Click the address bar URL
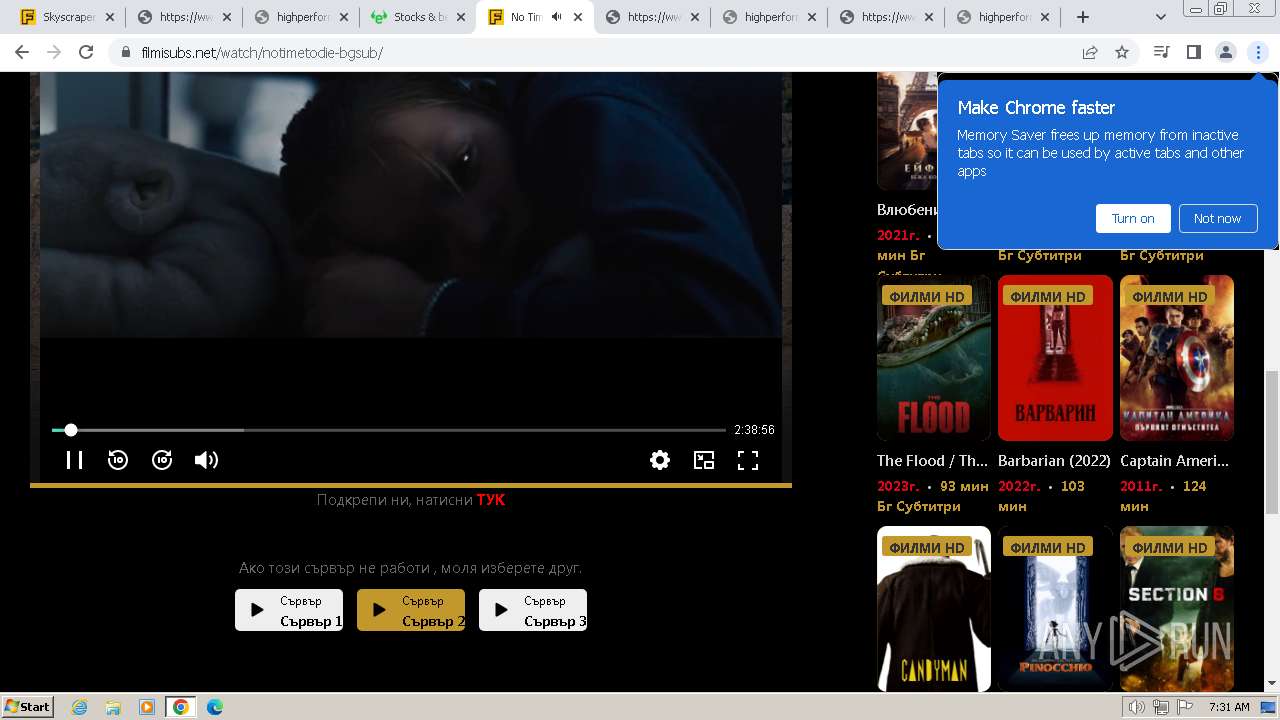The height and width of the screenshot is (720, 1280). 262,52
